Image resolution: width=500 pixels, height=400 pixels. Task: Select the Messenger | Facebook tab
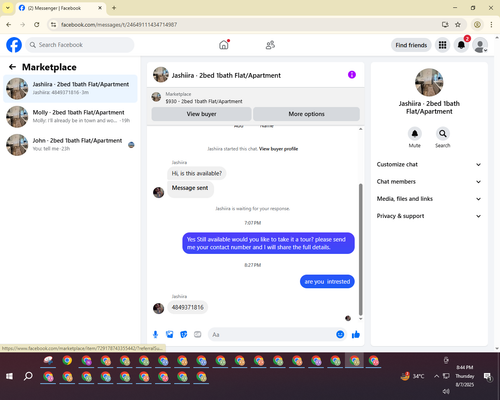coord(60,8)
